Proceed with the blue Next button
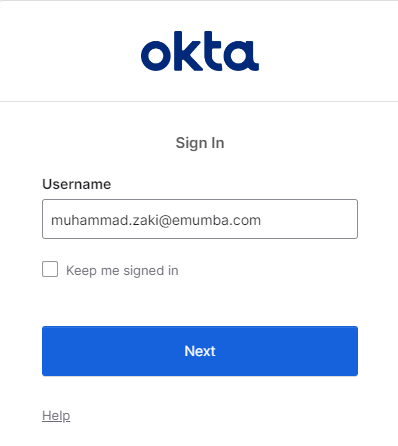398x446 pixels. point(200,351)
